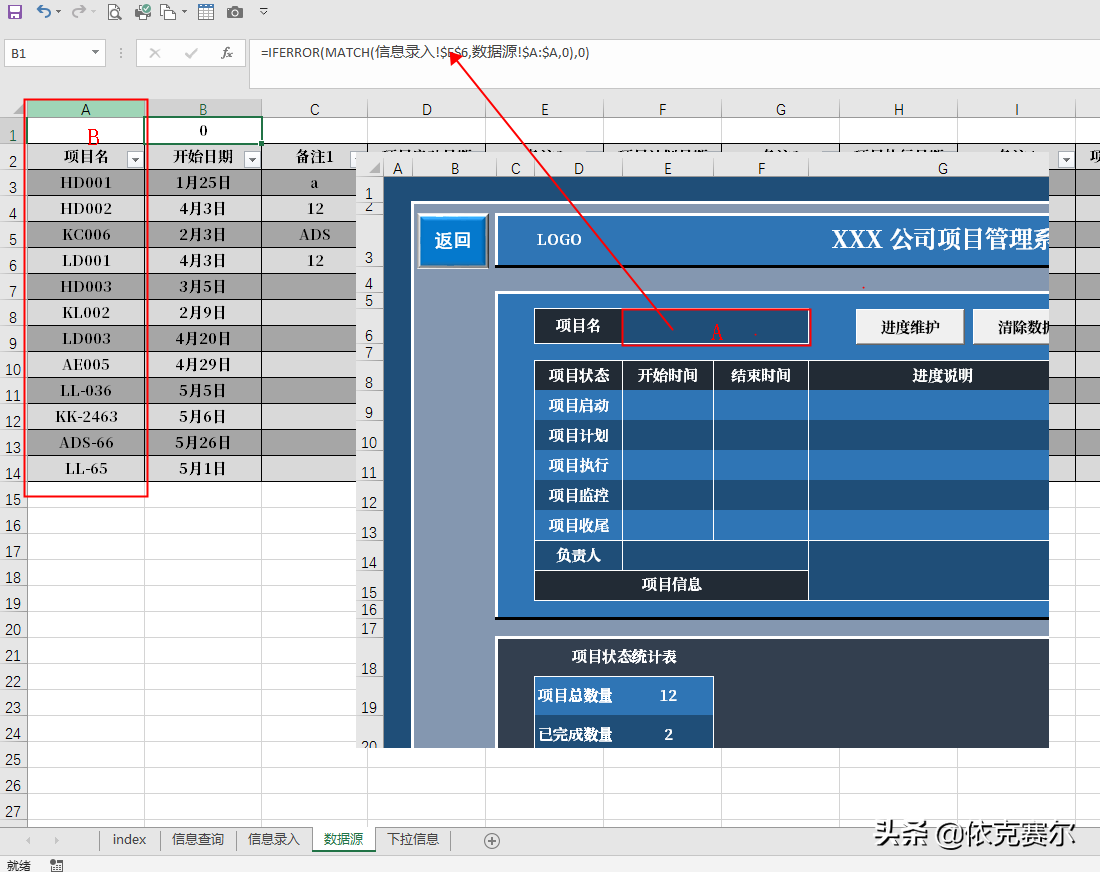Click the macro record icon in status bar
The width and height of the screenshot is (1100, 872).
click(57, 865)
